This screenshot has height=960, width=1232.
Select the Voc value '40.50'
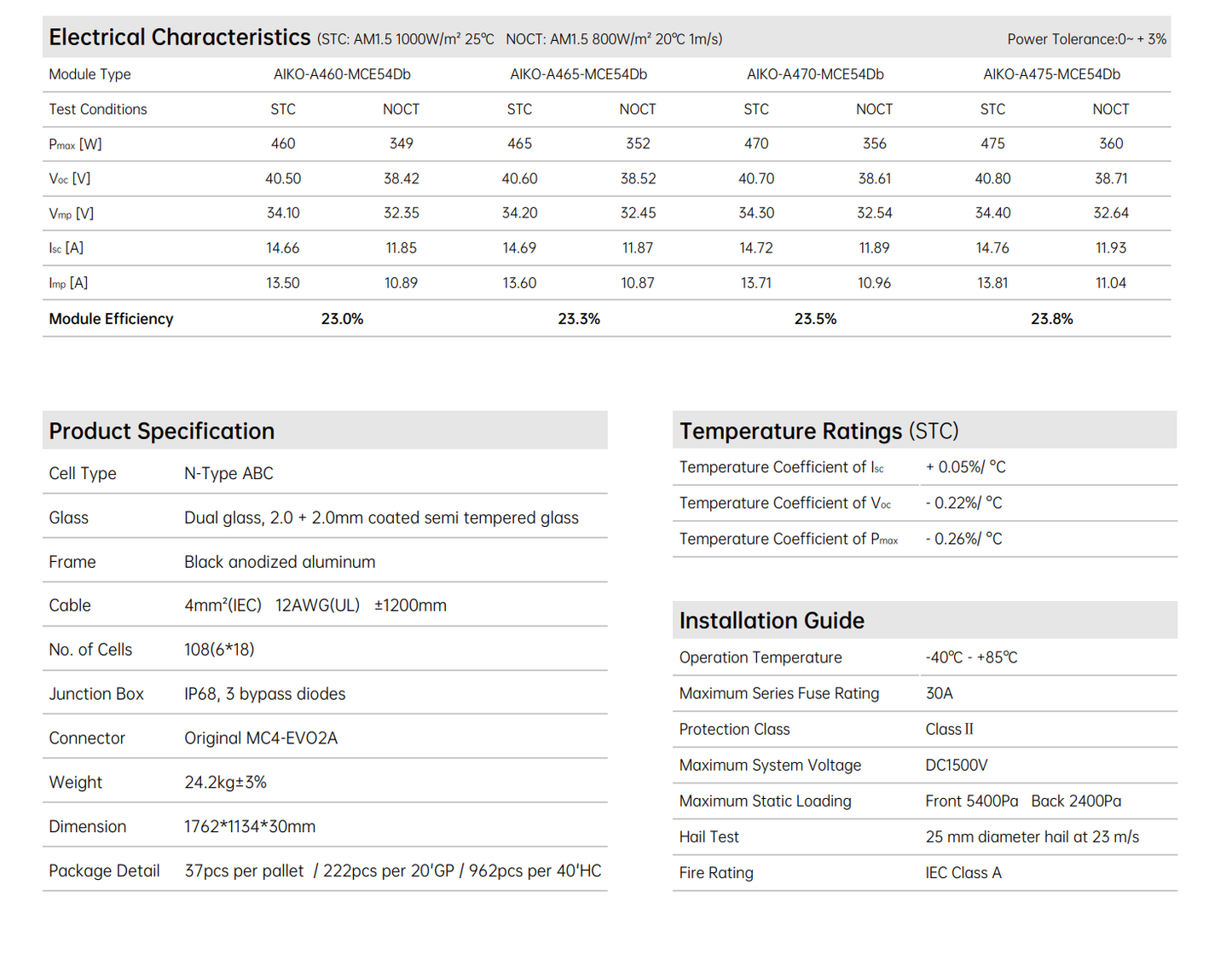[x=283, y=179]
